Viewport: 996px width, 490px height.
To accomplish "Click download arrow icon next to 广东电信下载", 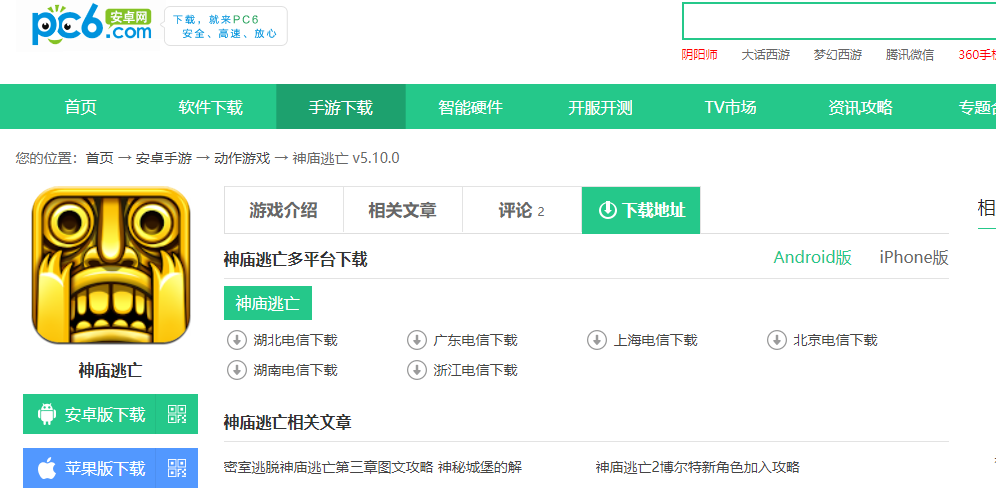I will point(417,340).
